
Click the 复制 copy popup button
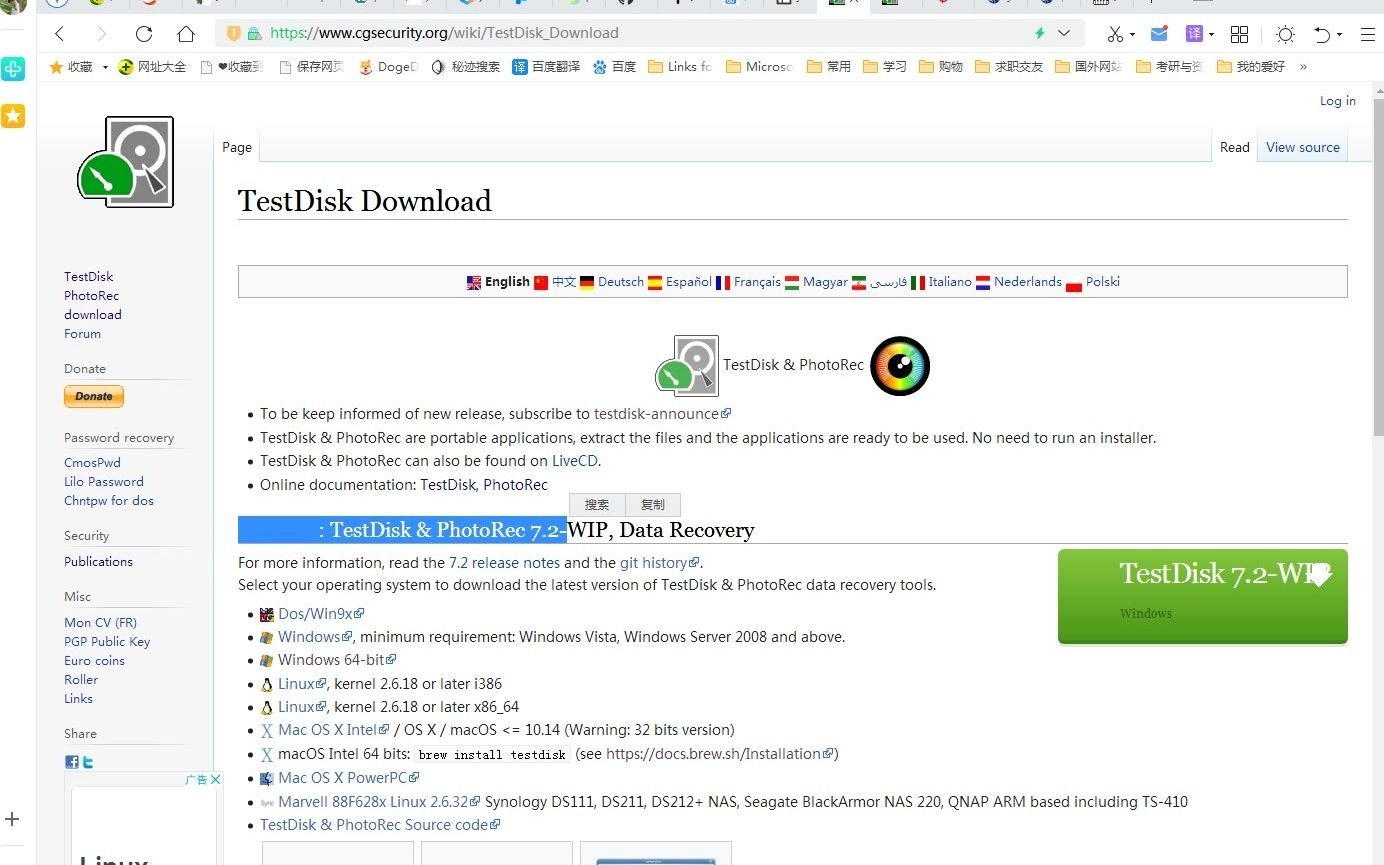pyautogui.click(x=653, y=505)
